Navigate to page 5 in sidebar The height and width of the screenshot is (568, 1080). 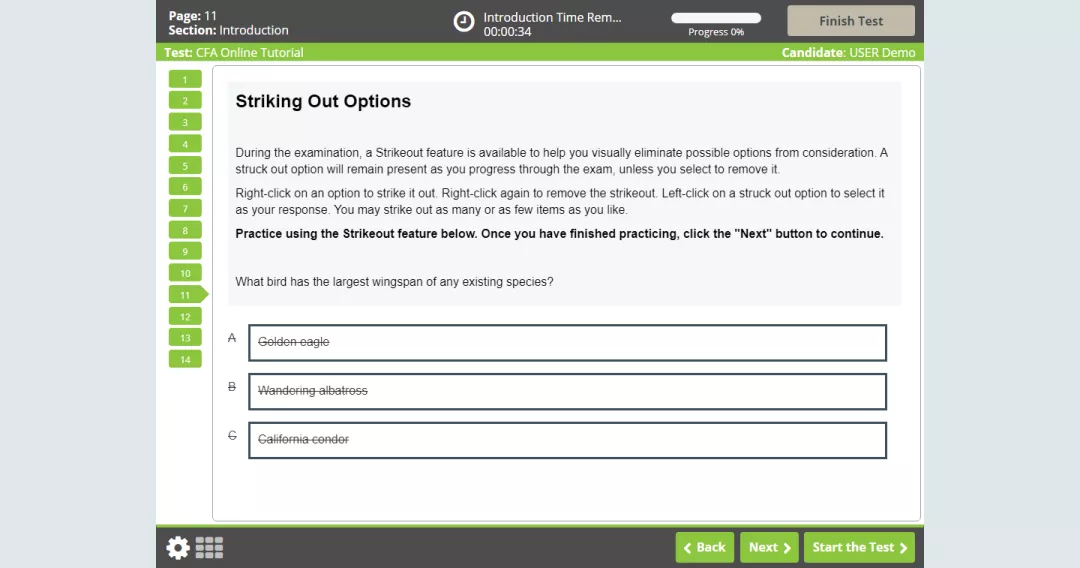[x=185, y=166]
